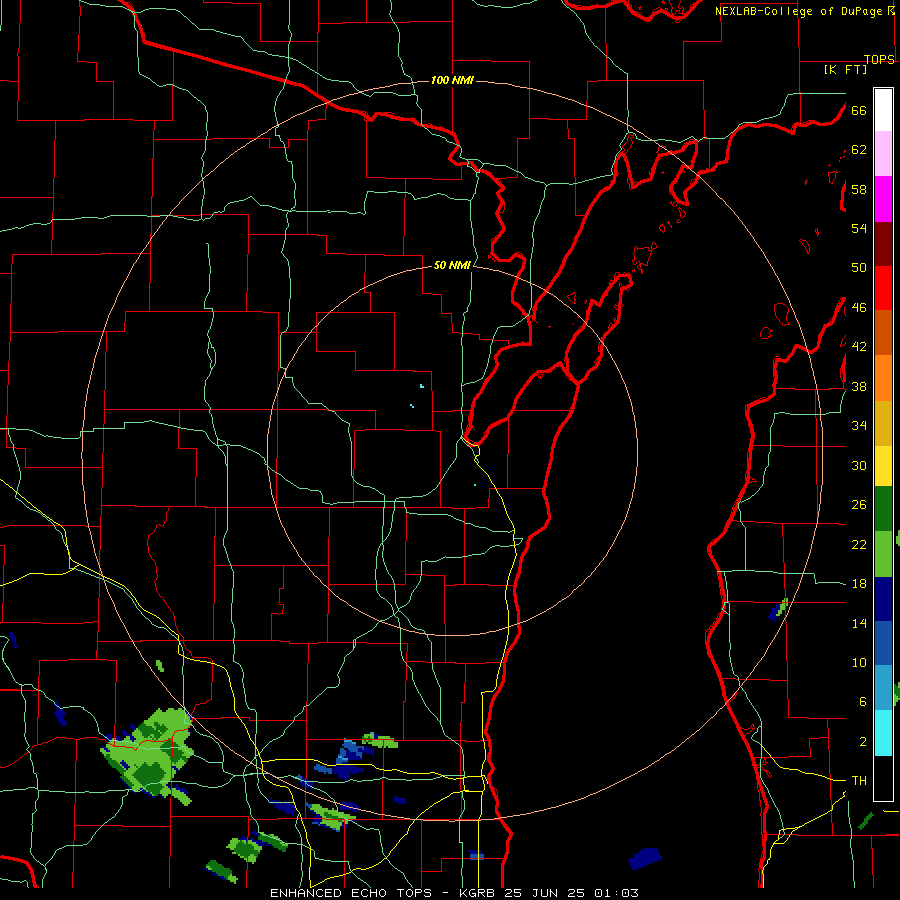The image size is (900, 900).
Task: Click the 50 NMI range ring label
Action: tap(452, 265)
